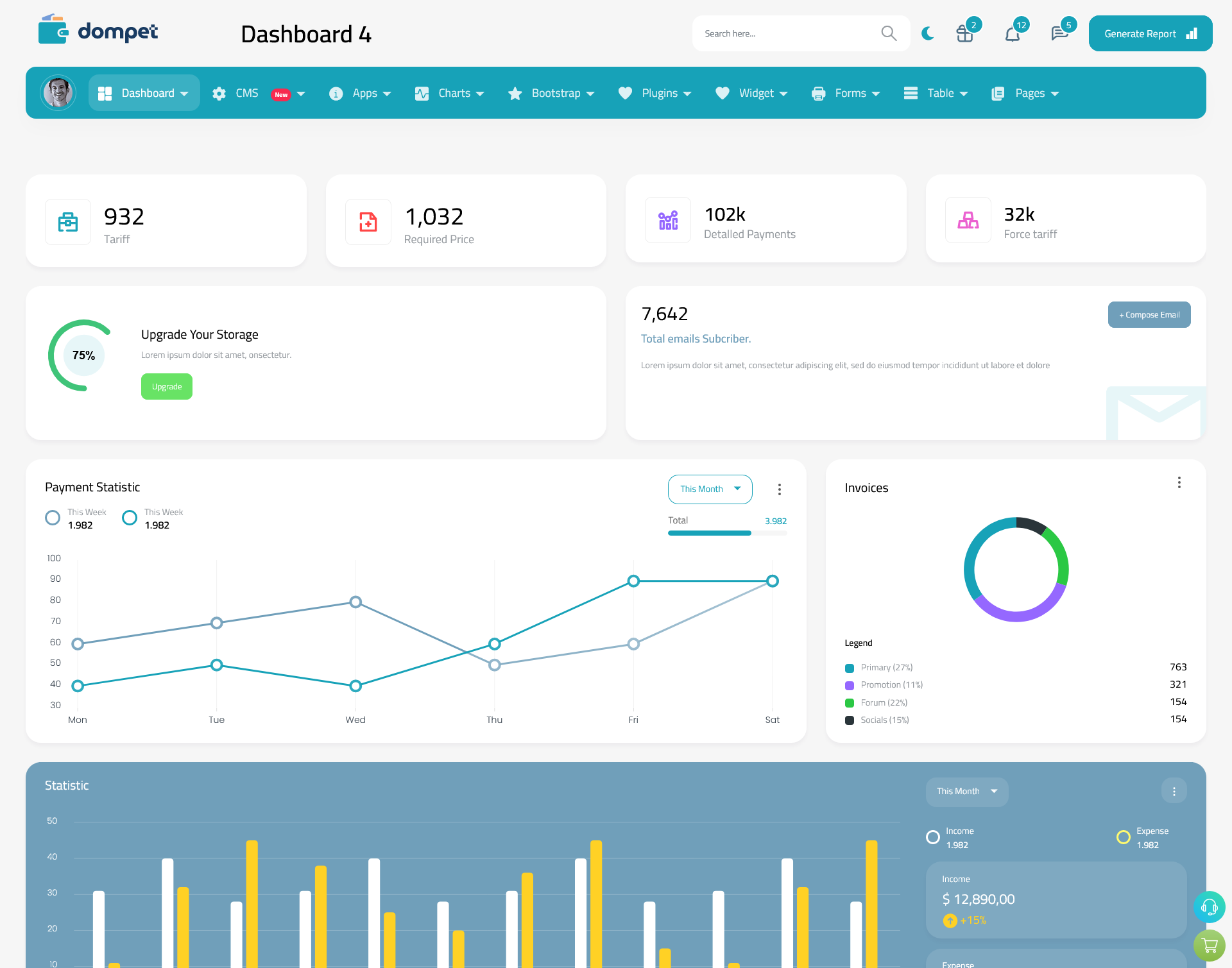The width and height of the screenshot is (1232, 968).
Task: Click the dark mode toggle moon icon
Action: (926, 33)
